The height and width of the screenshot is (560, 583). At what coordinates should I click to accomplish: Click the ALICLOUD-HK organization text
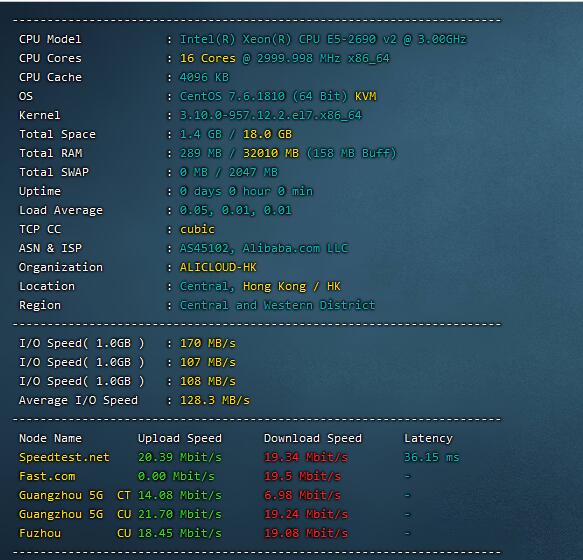tap(218, 267)
